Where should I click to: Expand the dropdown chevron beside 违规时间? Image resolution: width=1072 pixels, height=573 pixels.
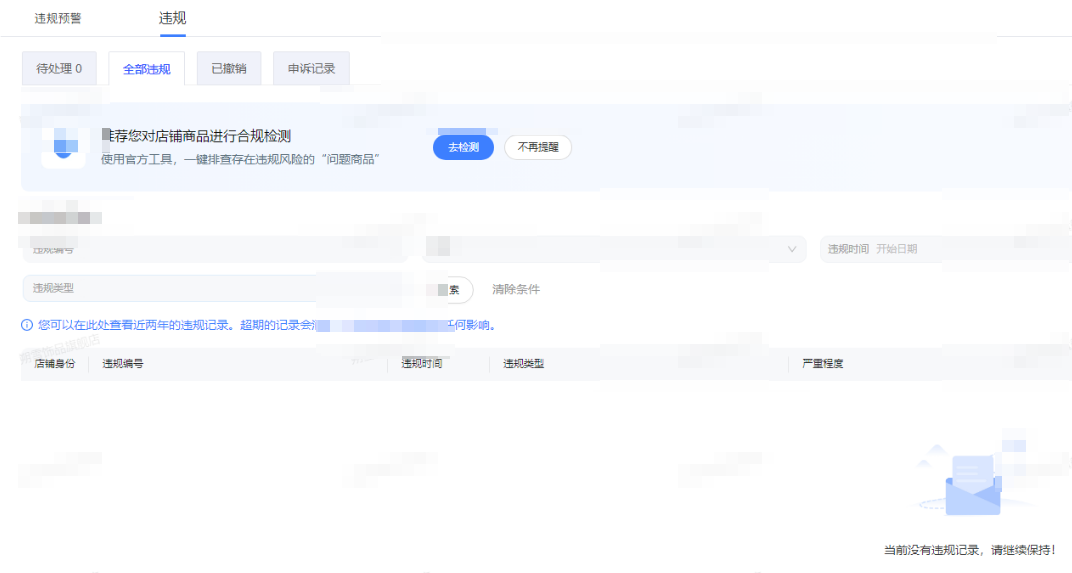click(x=792, y=249)
